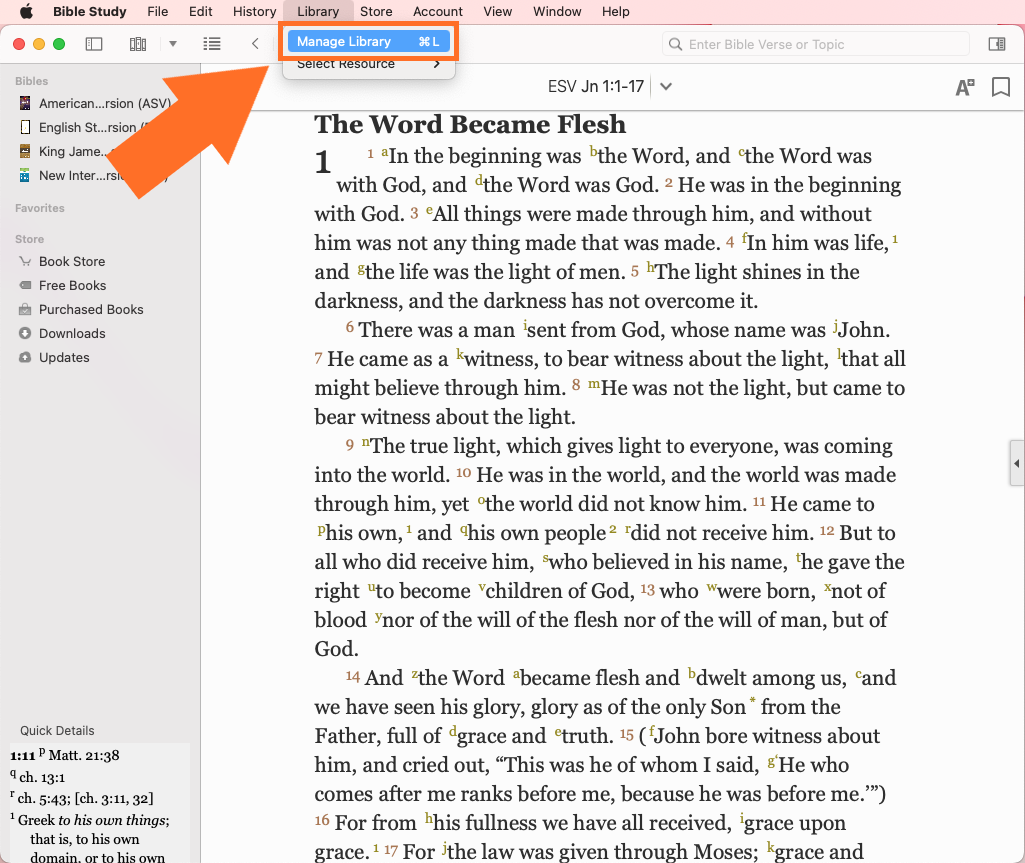1025x863 pixels.
Task: Click the Updates circle icon
Action: click(25, 358)
